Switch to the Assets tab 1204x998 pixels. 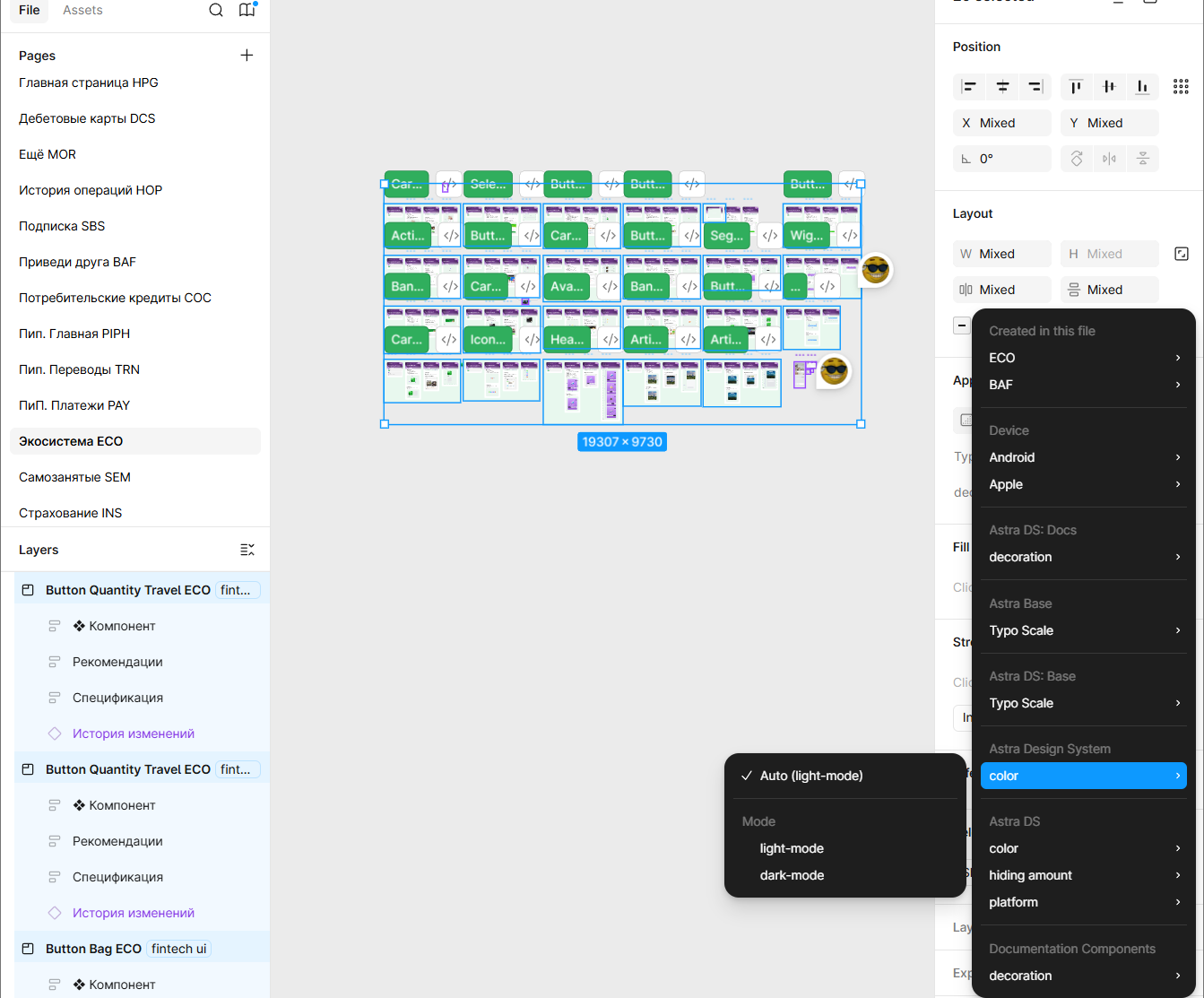82,10
